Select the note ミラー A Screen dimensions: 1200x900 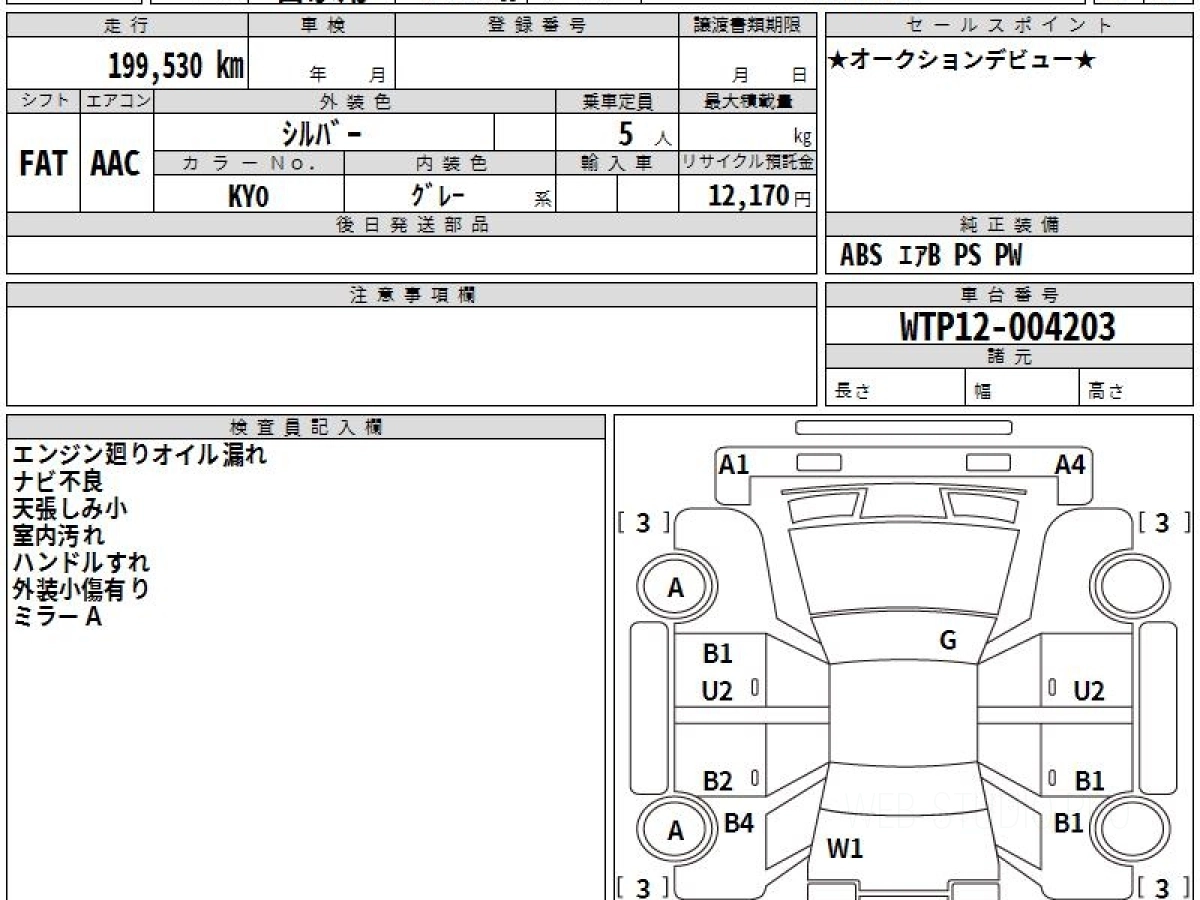[57, 617]
